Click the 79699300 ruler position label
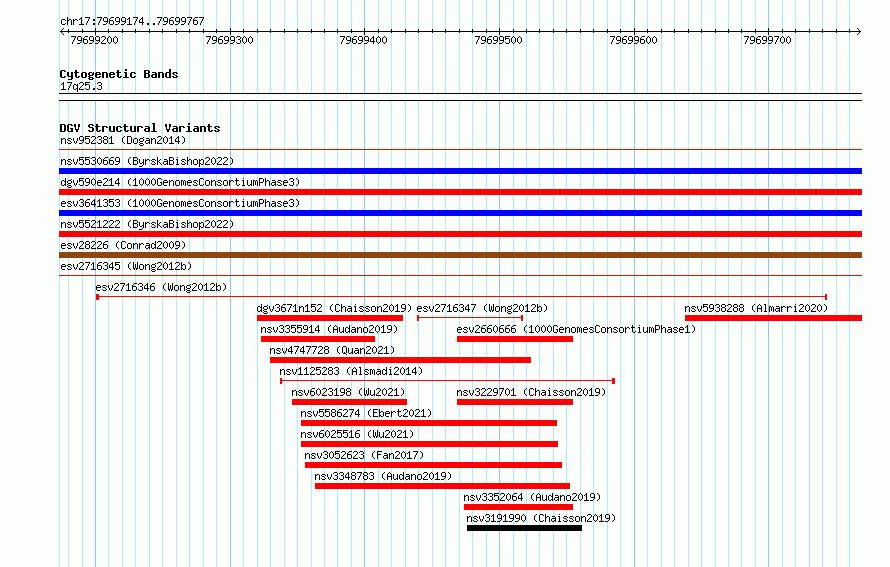This screenshot has width=890, height=567. click(x=229, y=40)
